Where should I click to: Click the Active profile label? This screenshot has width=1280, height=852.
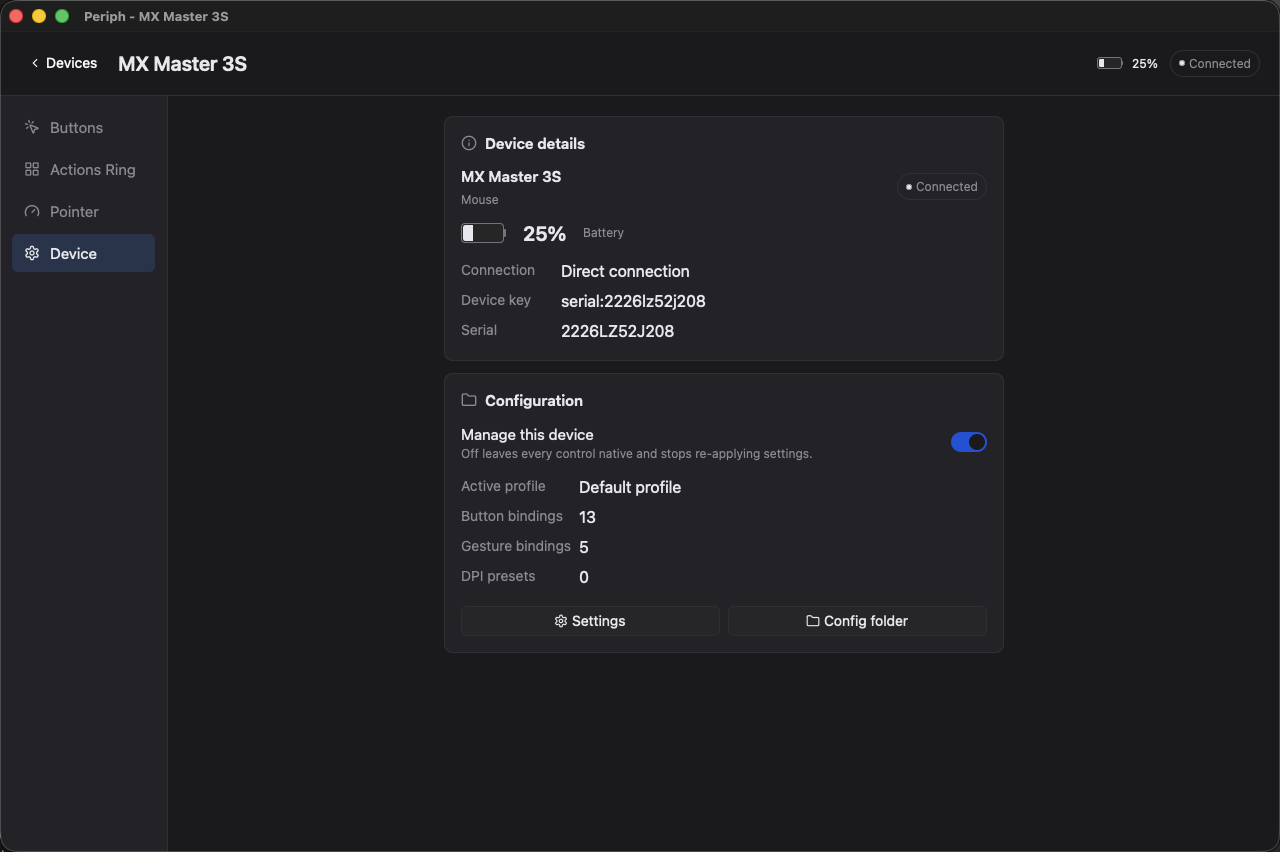point(503,486)
